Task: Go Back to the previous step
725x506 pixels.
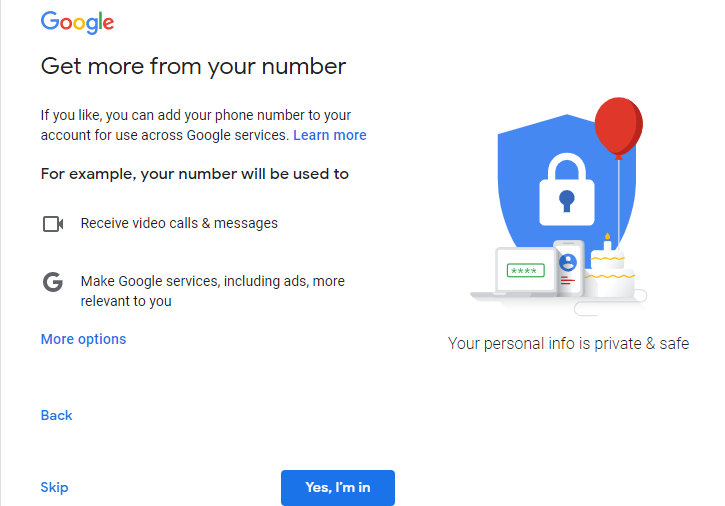Action: point(56,415)
